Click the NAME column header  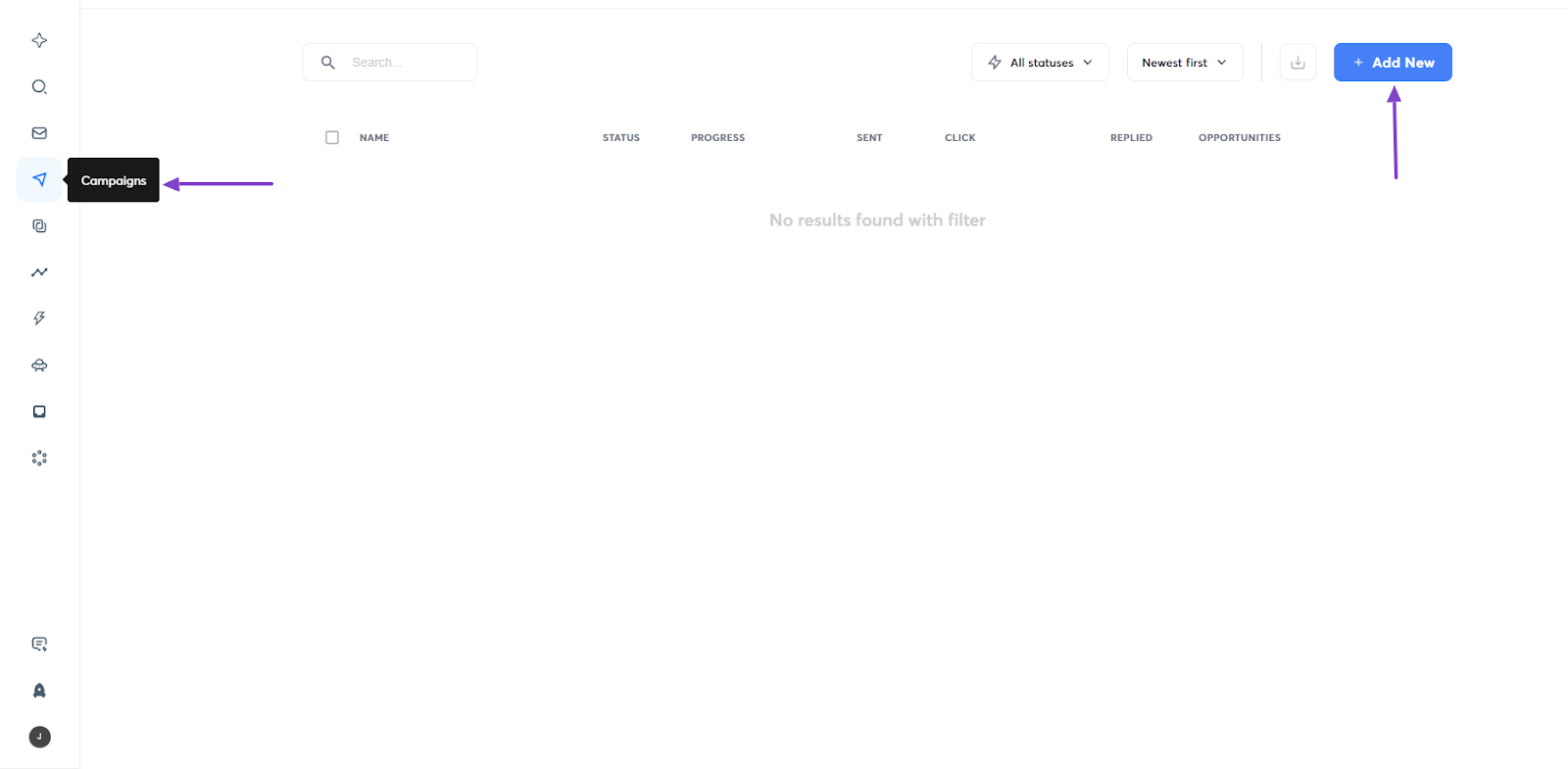(374, 138)
